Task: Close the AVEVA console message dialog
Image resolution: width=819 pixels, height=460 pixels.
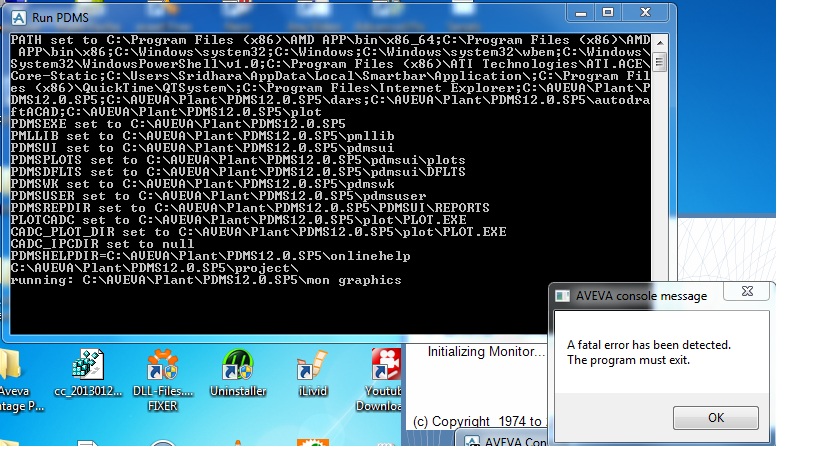Action: [747, 291]
